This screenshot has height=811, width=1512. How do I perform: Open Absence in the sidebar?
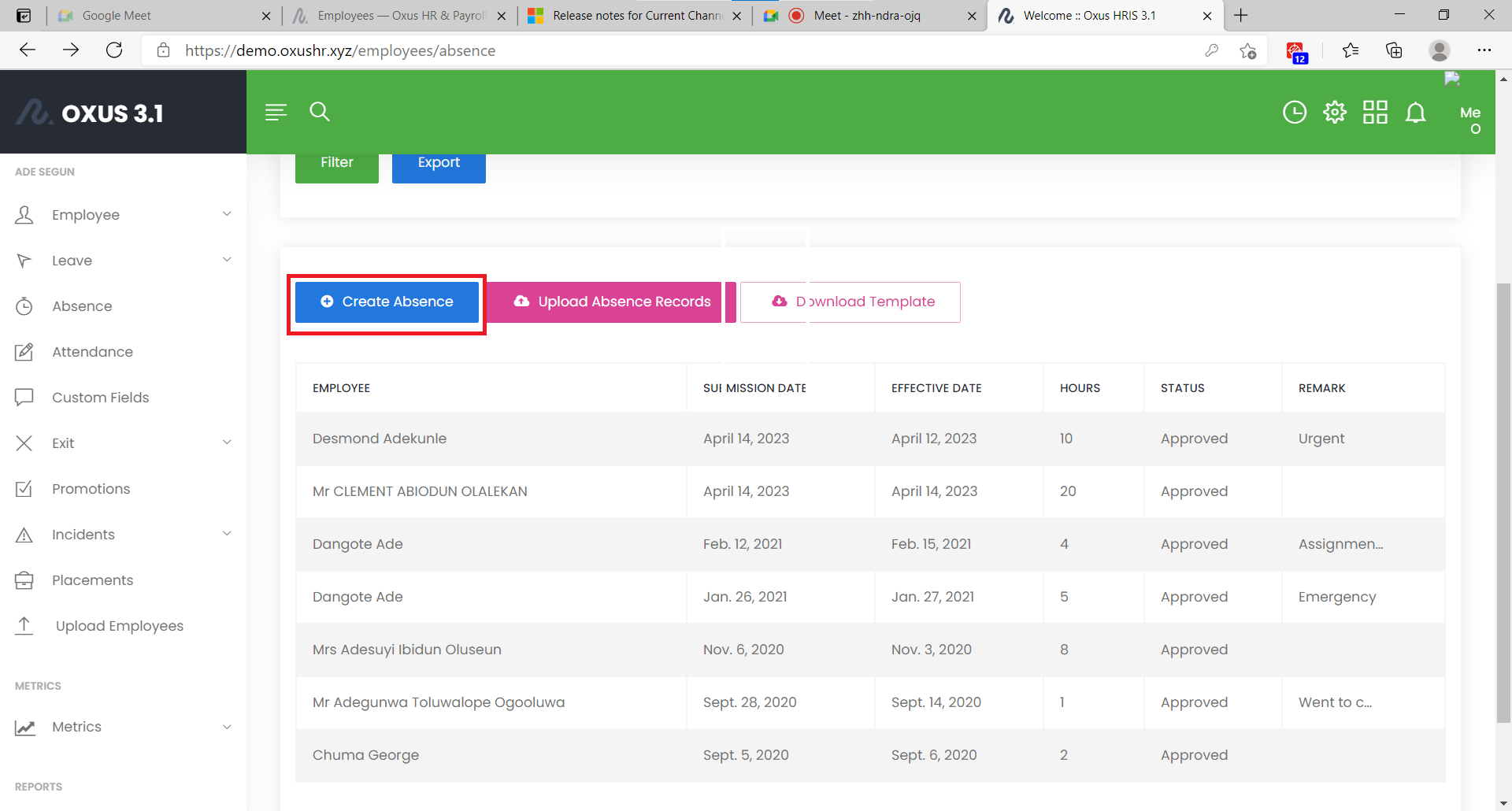pyautogui.click(x=82, y=306)
